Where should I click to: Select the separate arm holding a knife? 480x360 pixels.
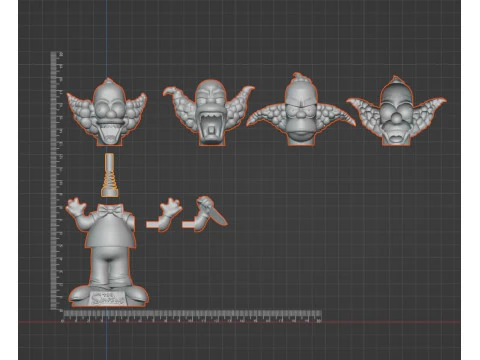[x=205, y=214]
